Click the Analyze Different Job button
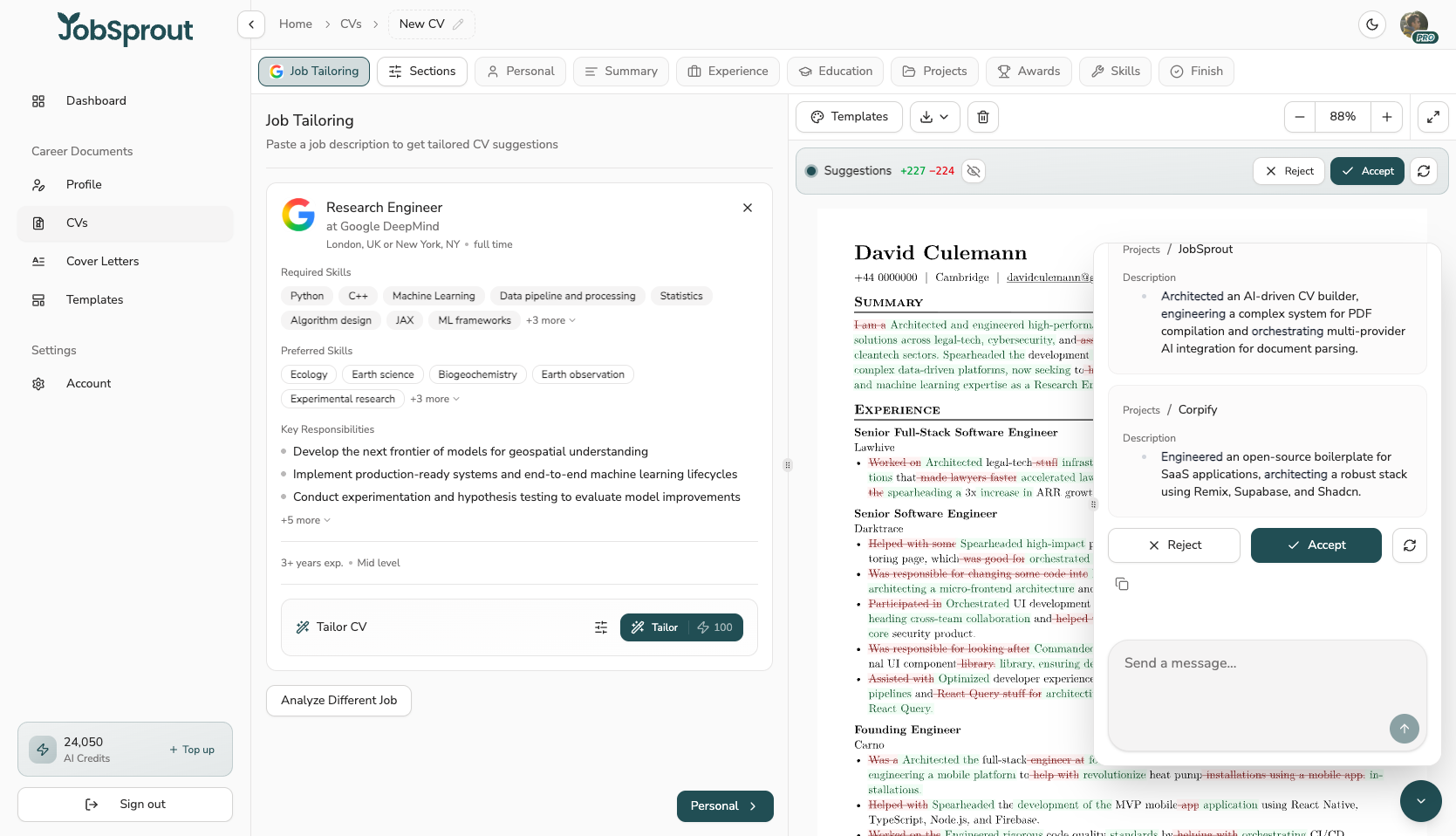 [338, 700]
